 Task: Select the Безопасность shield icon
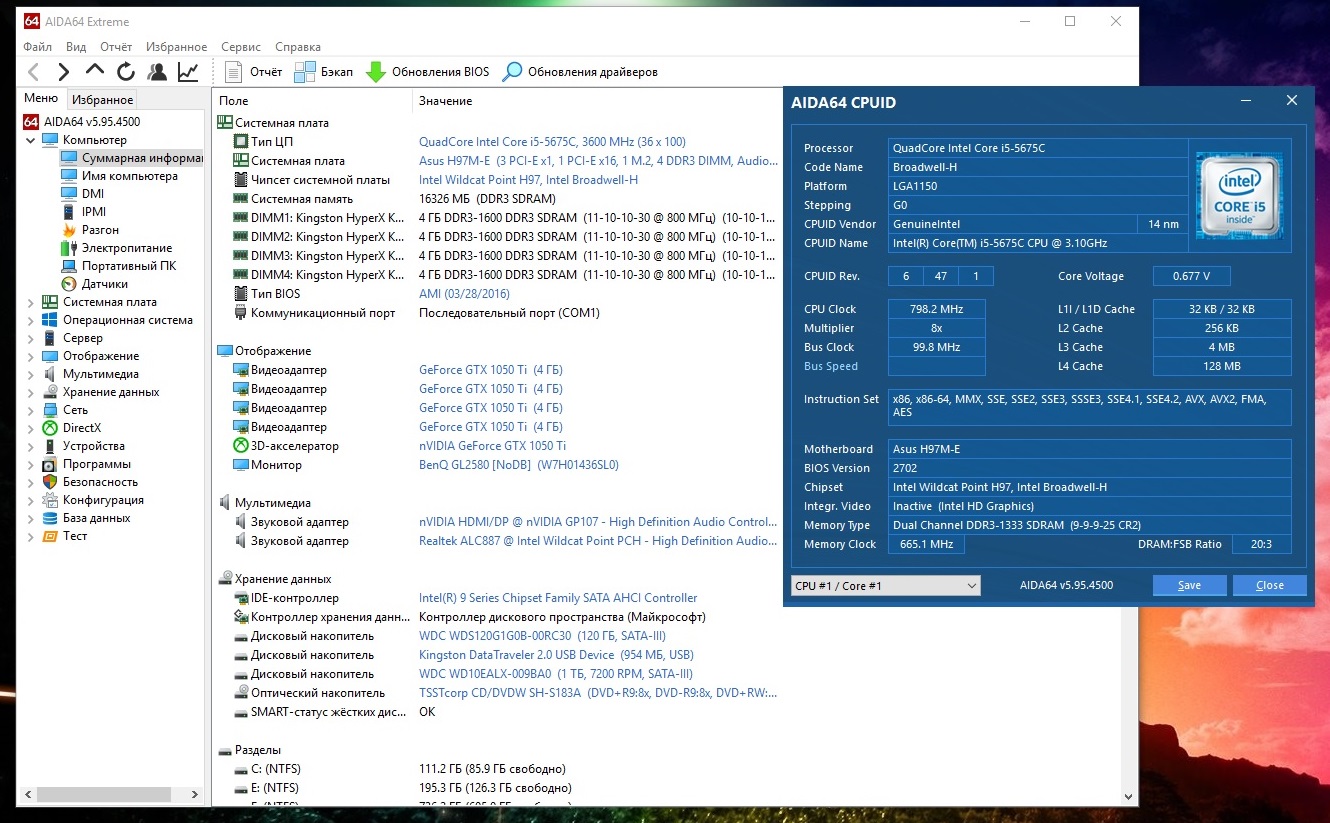click(50, 482)
